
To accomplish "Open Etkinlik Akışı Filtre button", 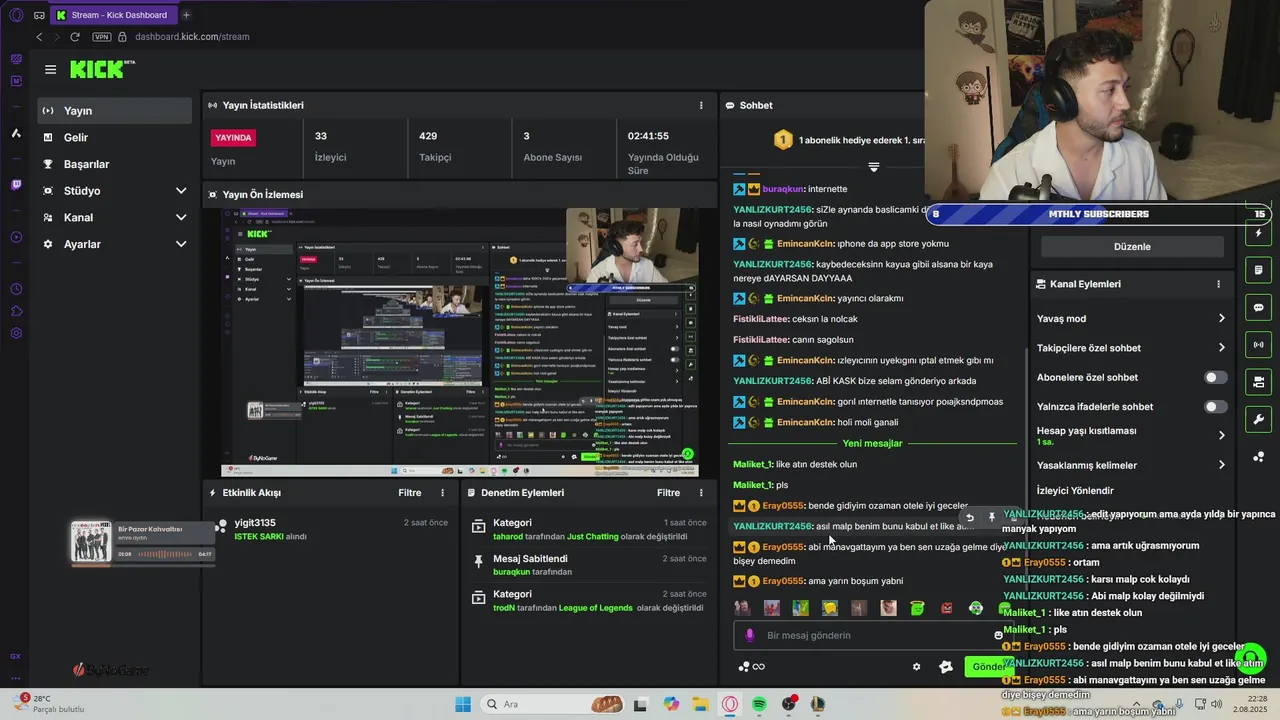I will point(410,493).
